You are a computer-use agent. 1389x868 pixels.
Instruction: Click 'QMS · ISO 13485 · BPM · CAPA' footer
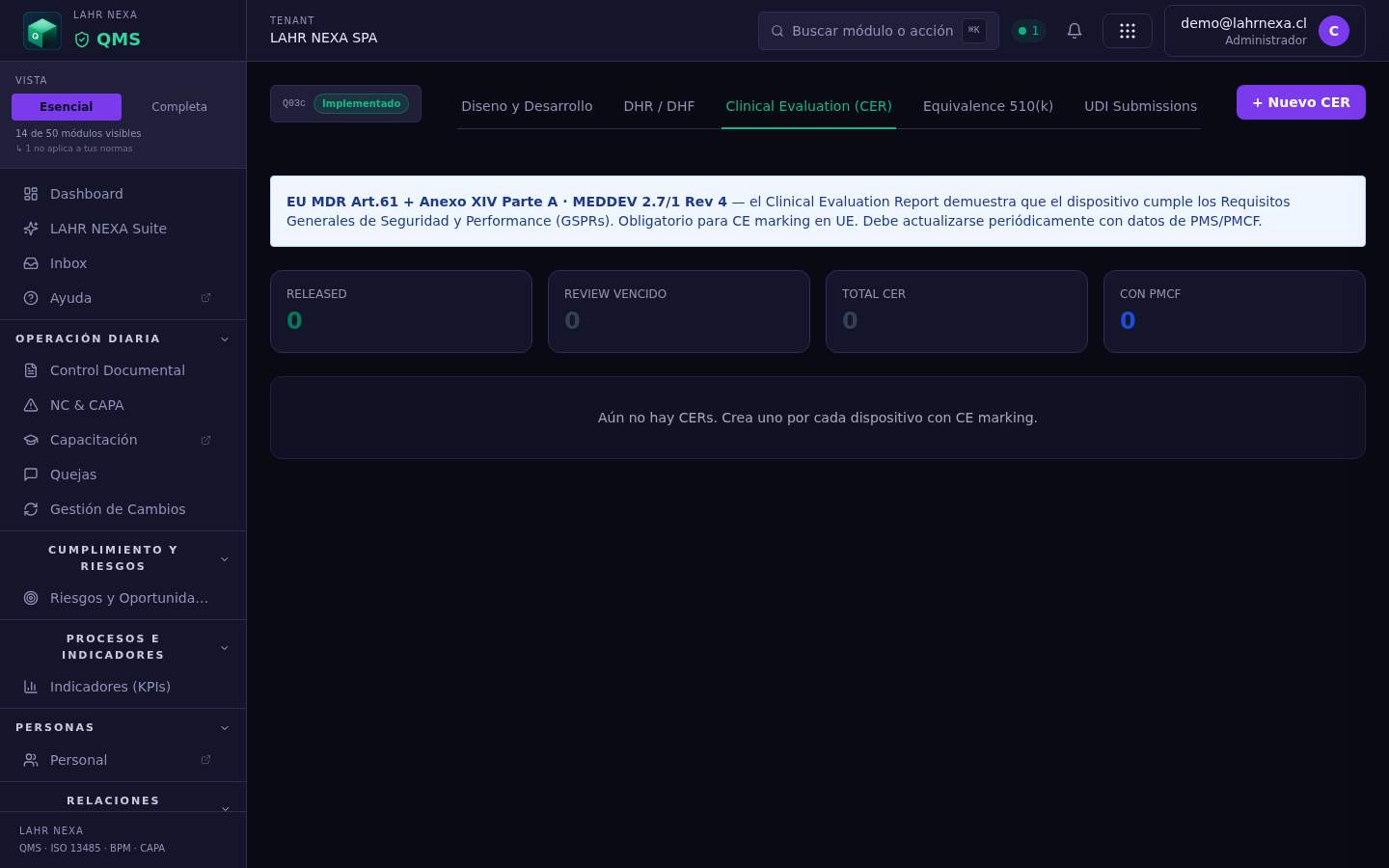[x=92, y=849]
